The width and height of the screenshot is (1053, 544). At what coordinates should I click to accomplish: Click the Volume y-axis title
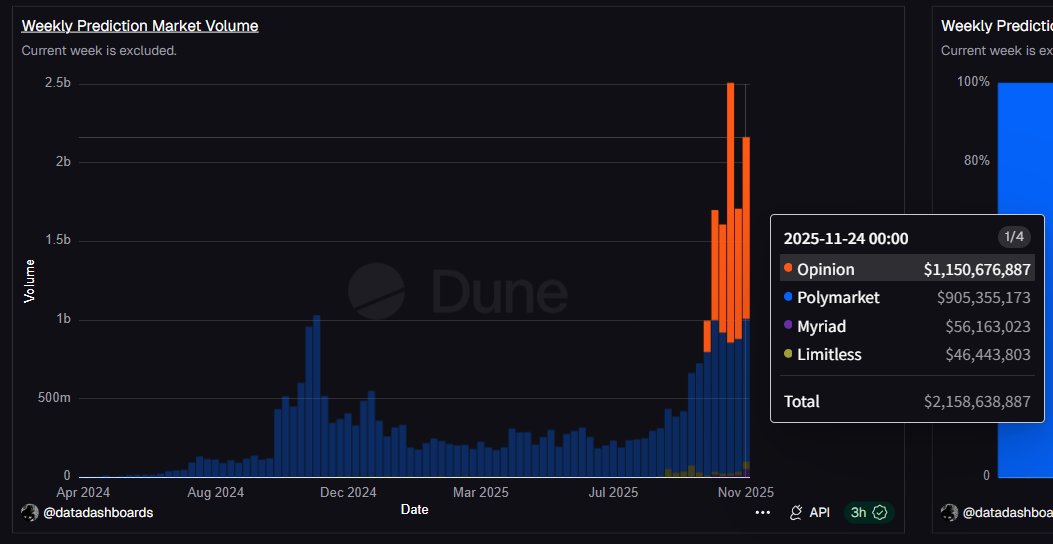(30, 281)
